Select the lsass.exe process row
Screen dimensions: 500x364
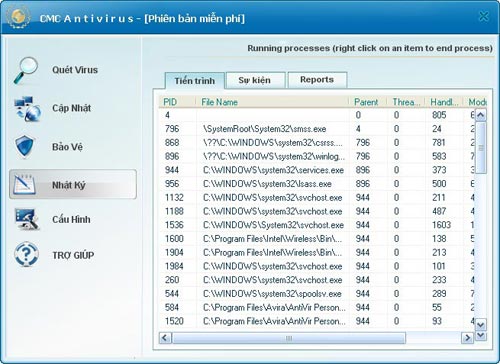317,184
